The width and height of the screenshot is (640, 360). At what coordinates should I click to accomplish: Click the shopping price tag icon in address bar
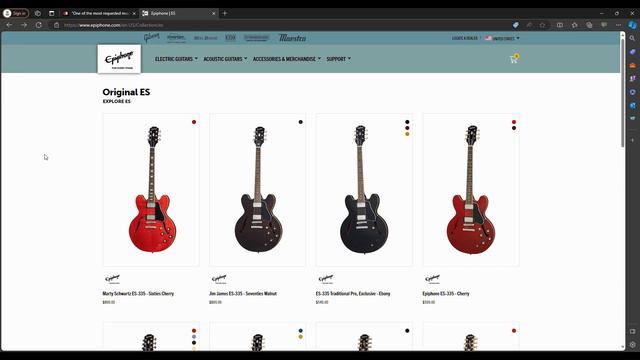pyautogui.click(x=516, y=25)
